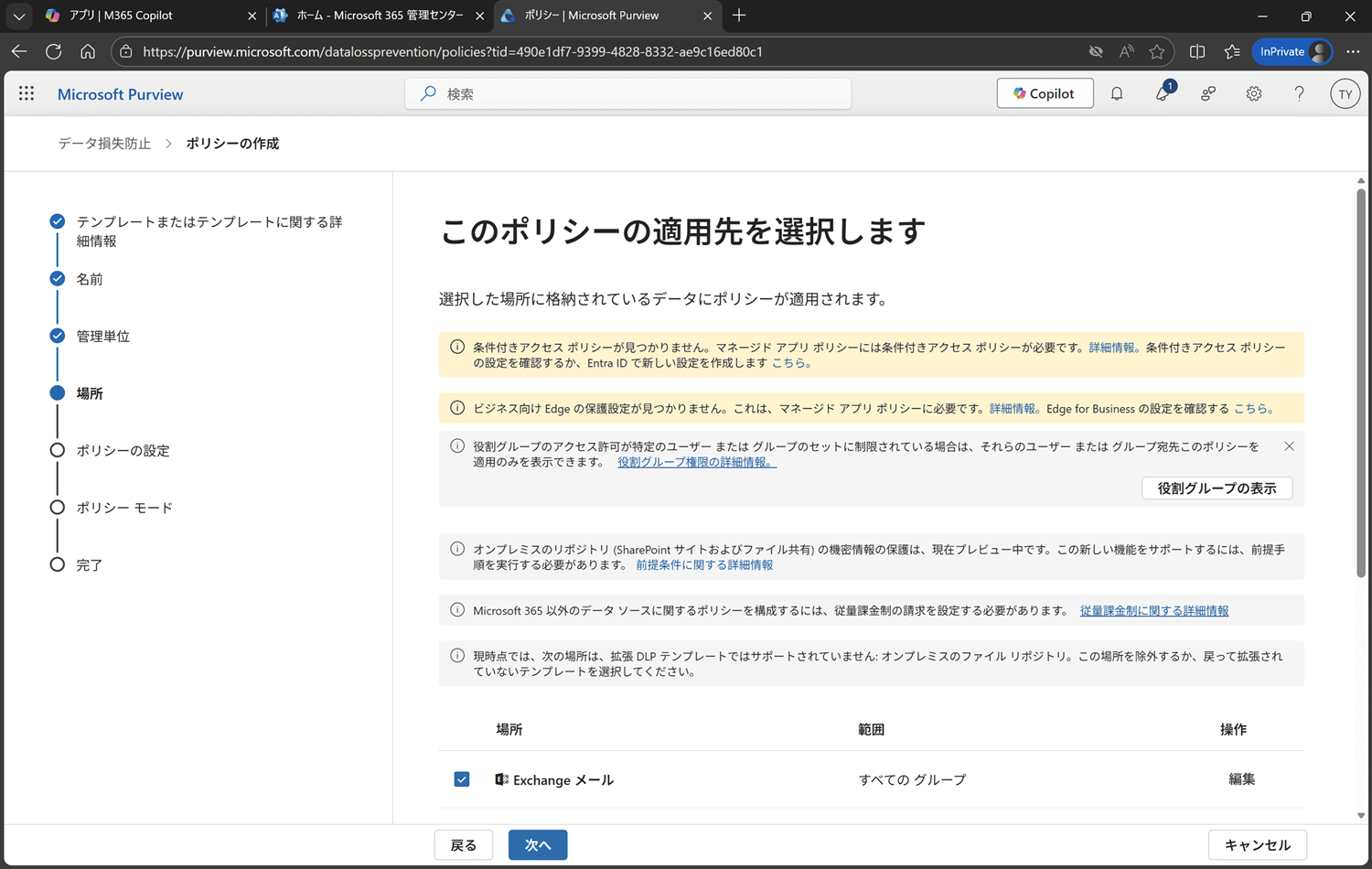Go to Microsoft Purview home link
Image resolution: width=1372 pixels, height=869 pixels.
pyautogui.click(x=120, y=94)
